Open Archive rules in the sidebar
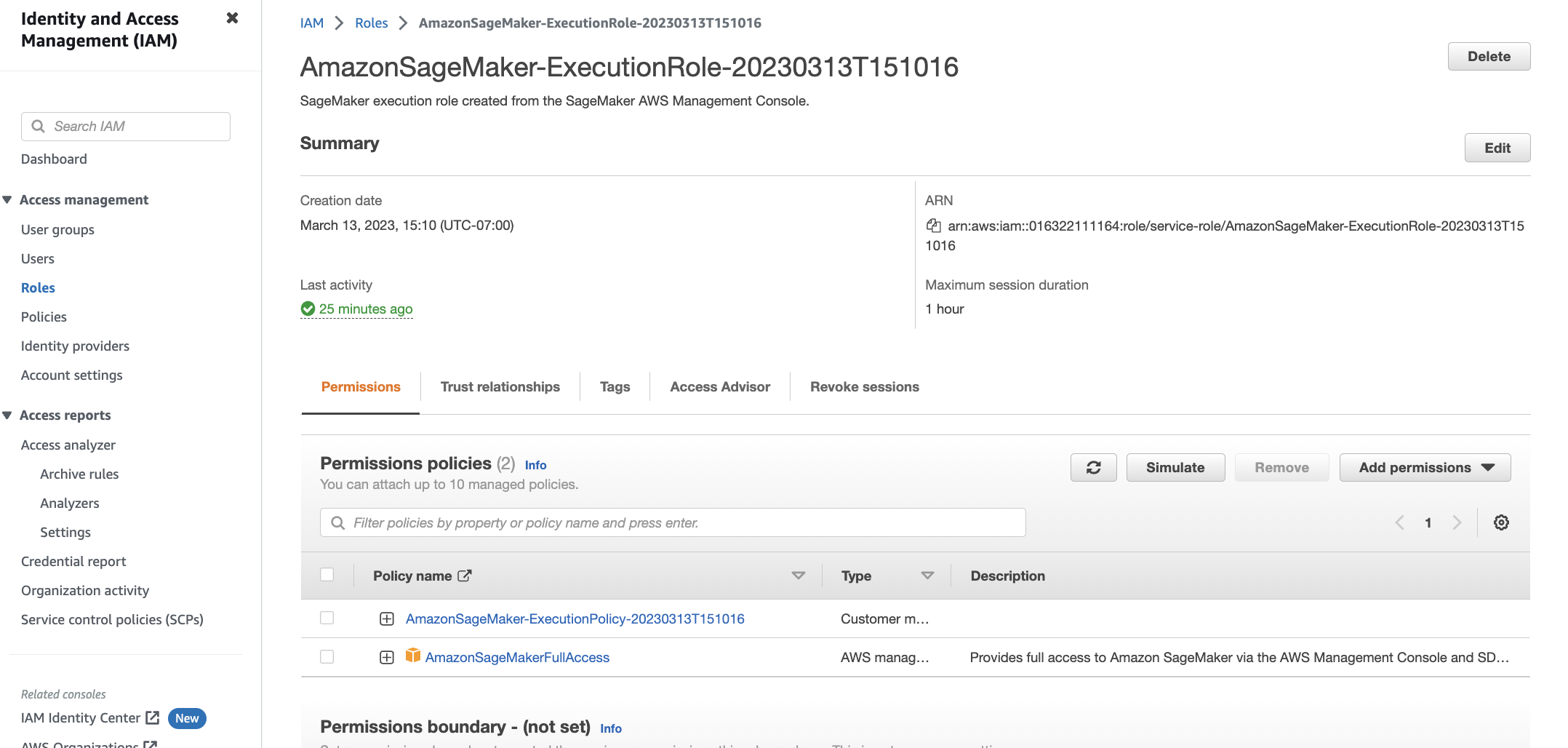 79,474
